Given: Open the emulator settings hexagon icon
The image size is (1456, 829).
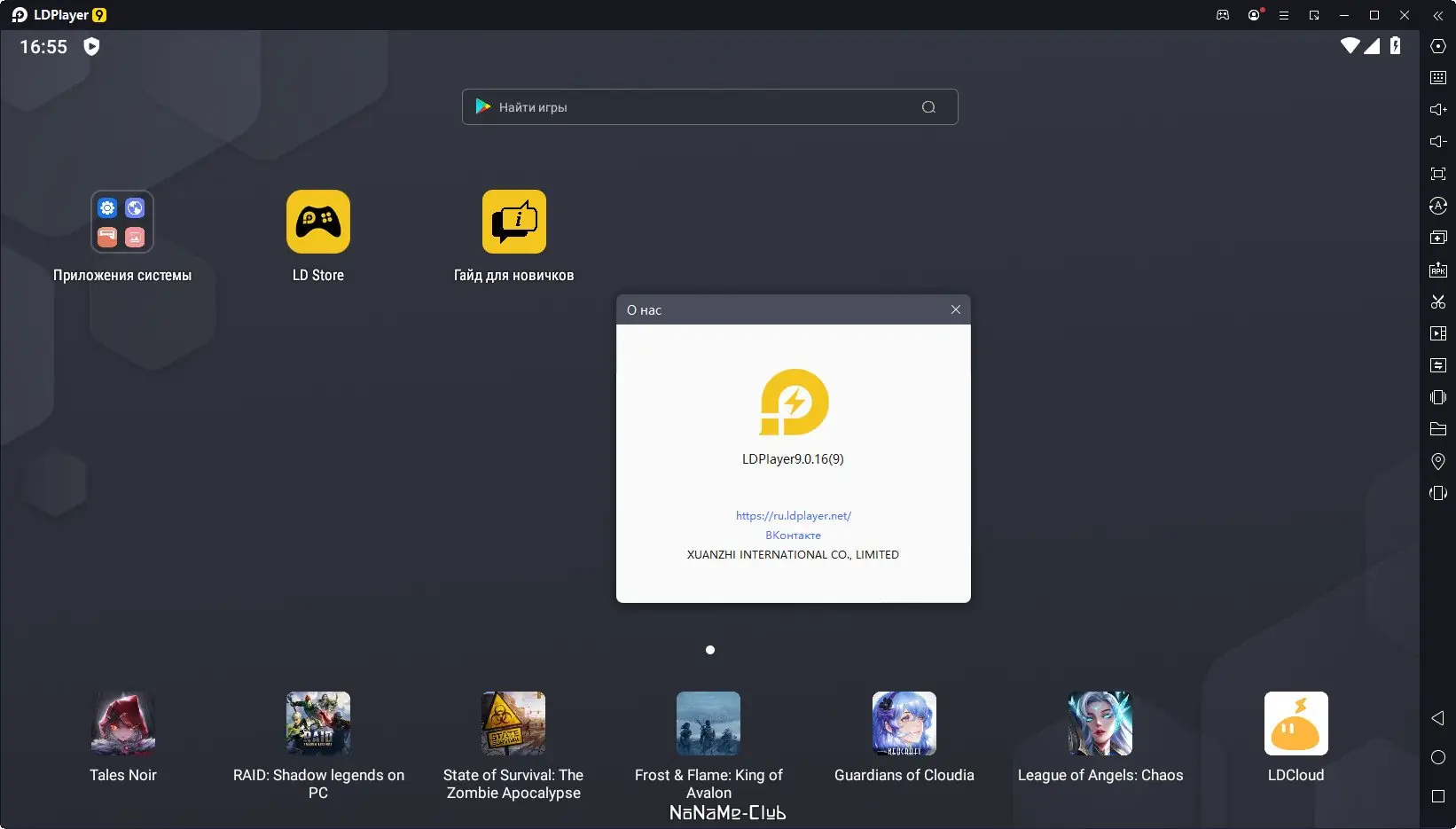Looking at the screenshot, I should coord(1438,46).
